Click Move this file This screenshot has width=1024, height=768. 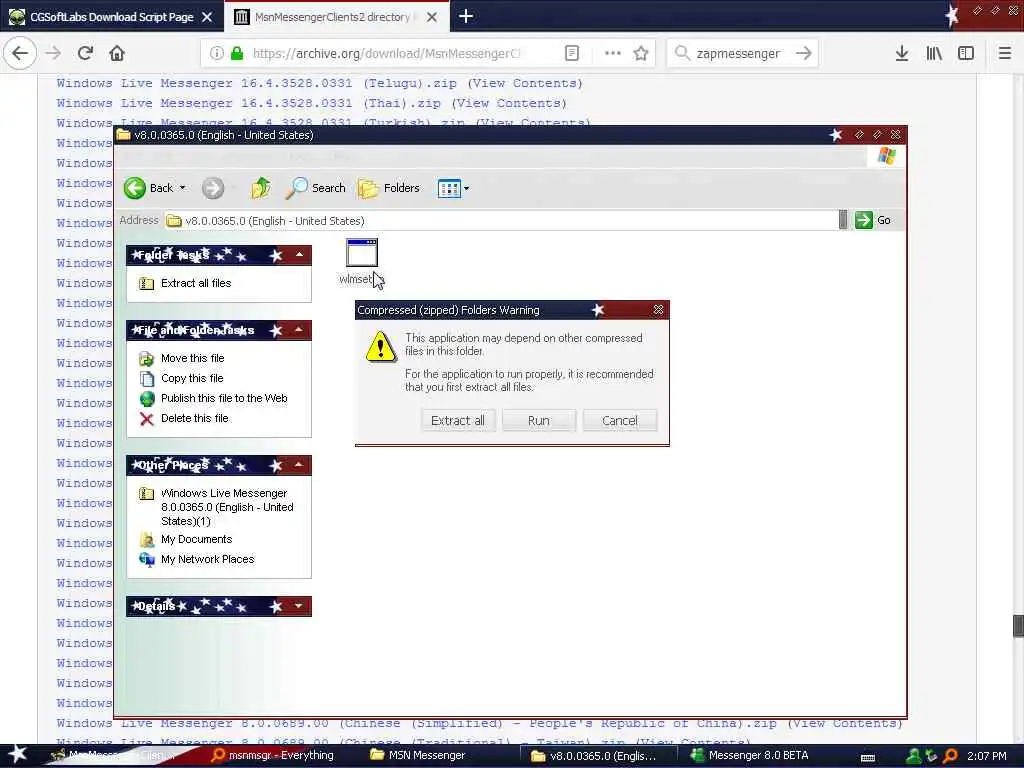[x=193, y=358]
